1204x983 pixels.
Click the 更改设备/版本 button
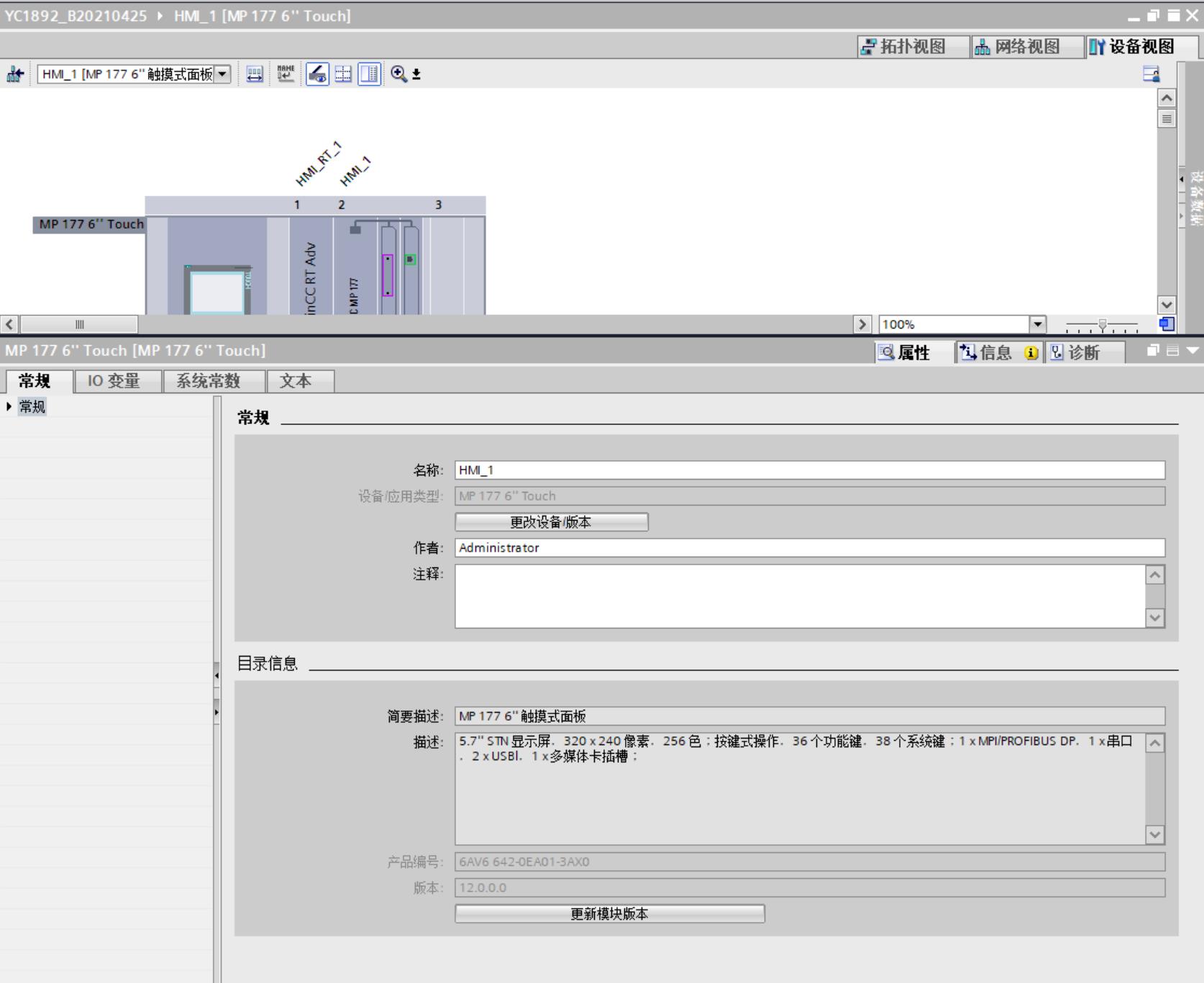point(551,522)
